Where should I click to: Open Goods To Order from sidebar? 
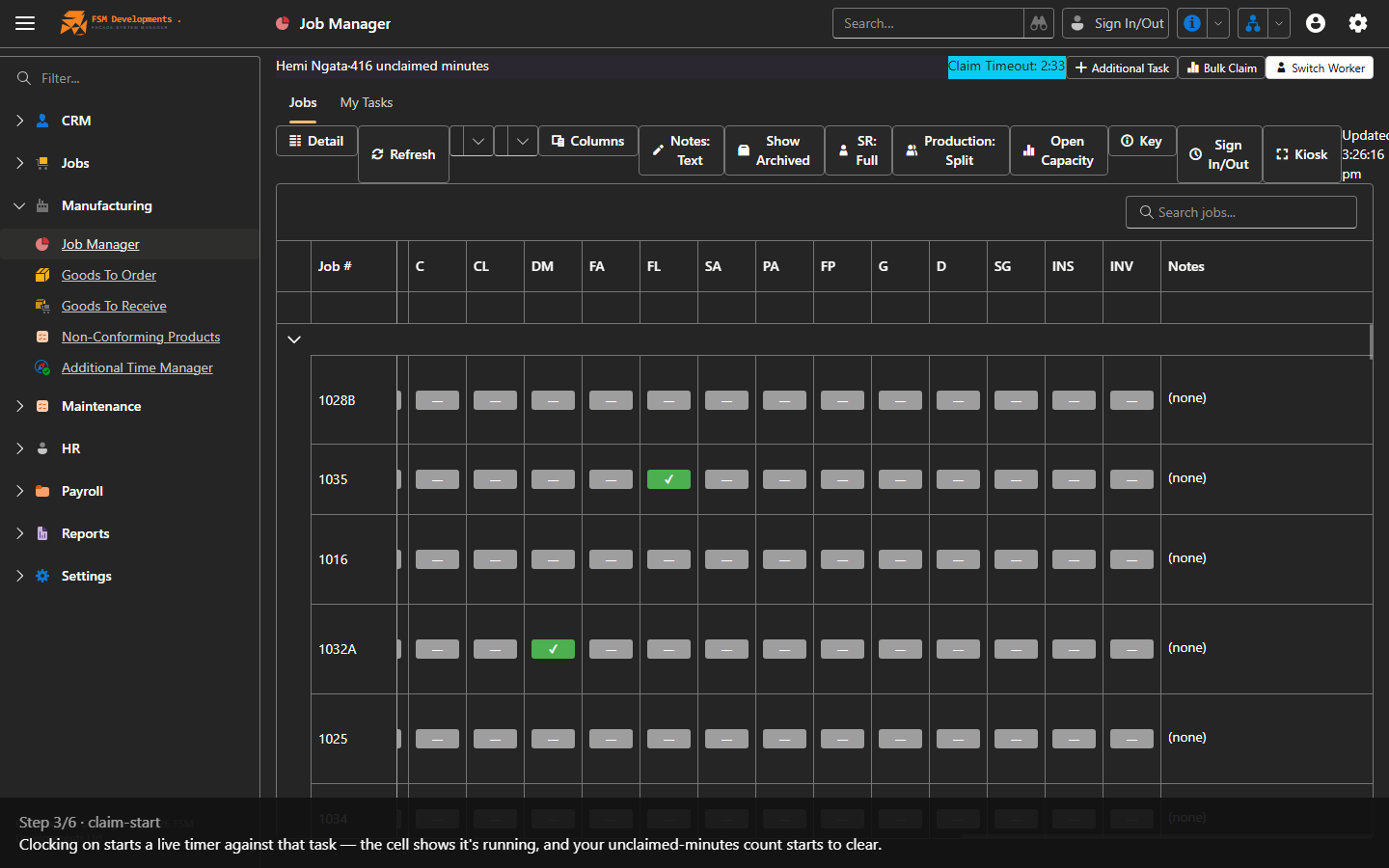[109, 275]
